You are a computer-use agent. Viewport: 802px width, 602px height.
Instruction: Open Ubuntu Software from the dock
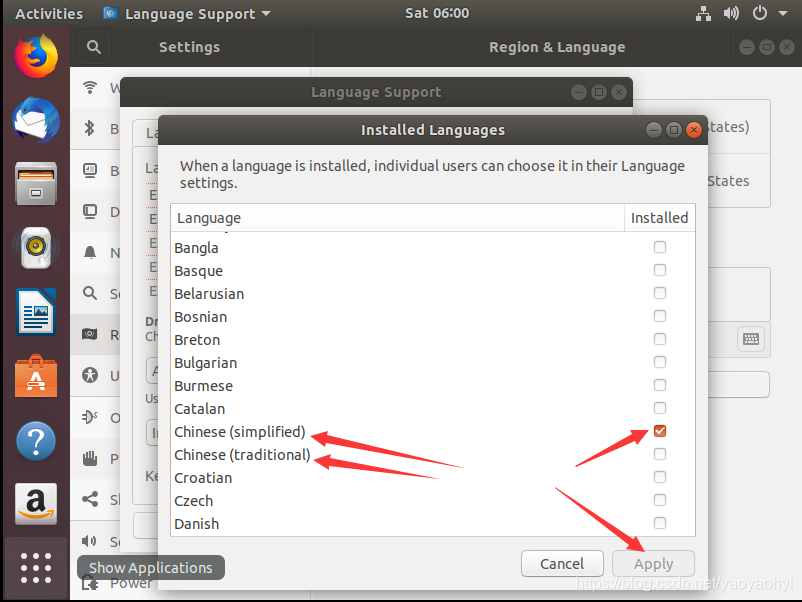pyautogui.click(x=36, y=376)
